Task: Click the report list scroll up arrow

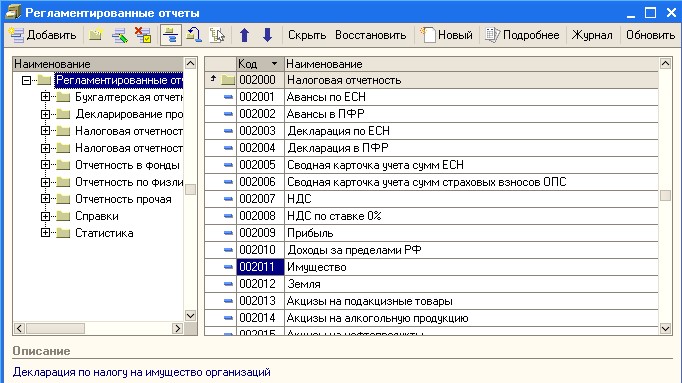Action: [x=665, y=64]
